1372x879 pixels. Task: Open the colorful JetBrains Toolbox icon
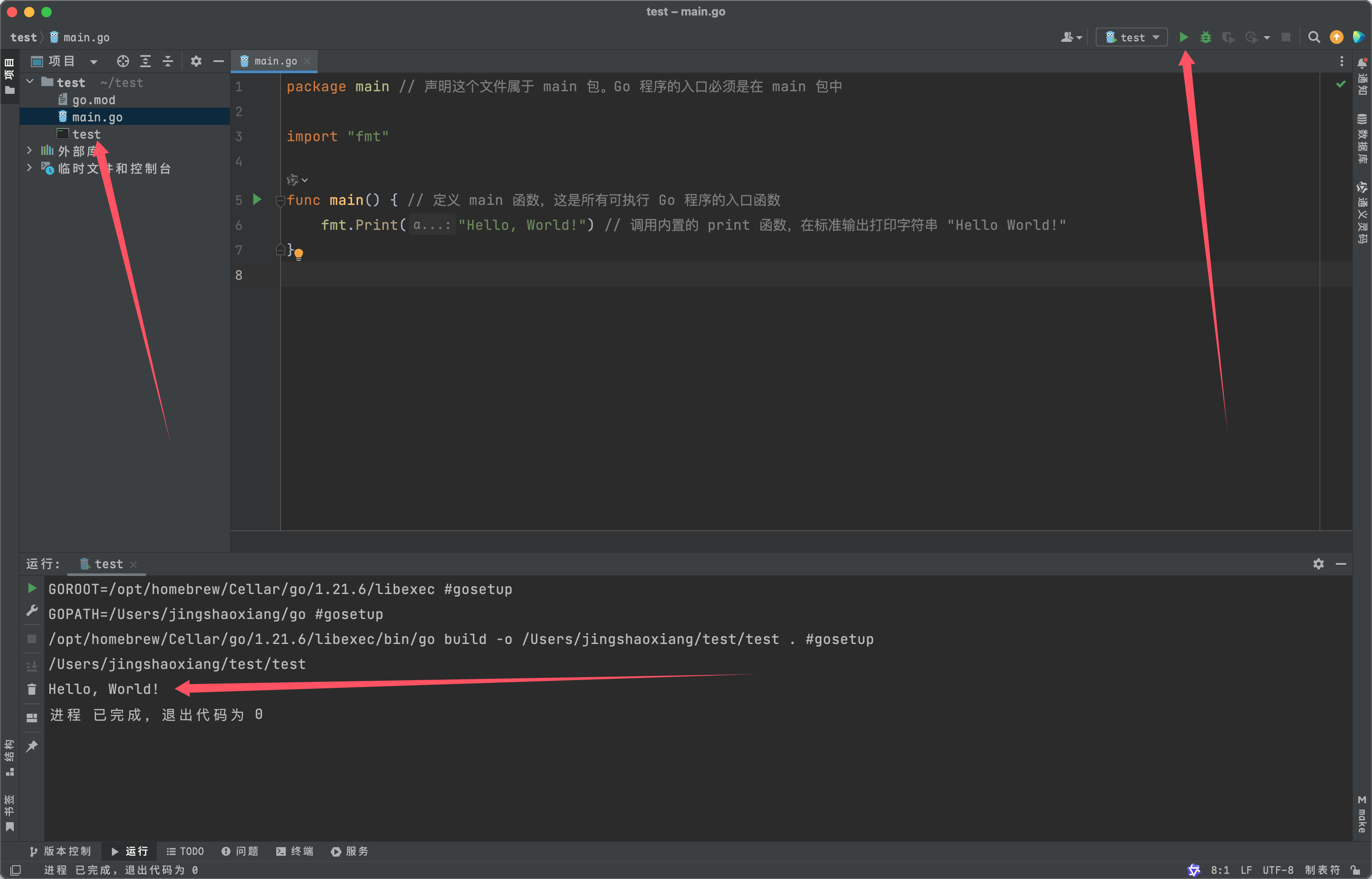click(1358, 37)
